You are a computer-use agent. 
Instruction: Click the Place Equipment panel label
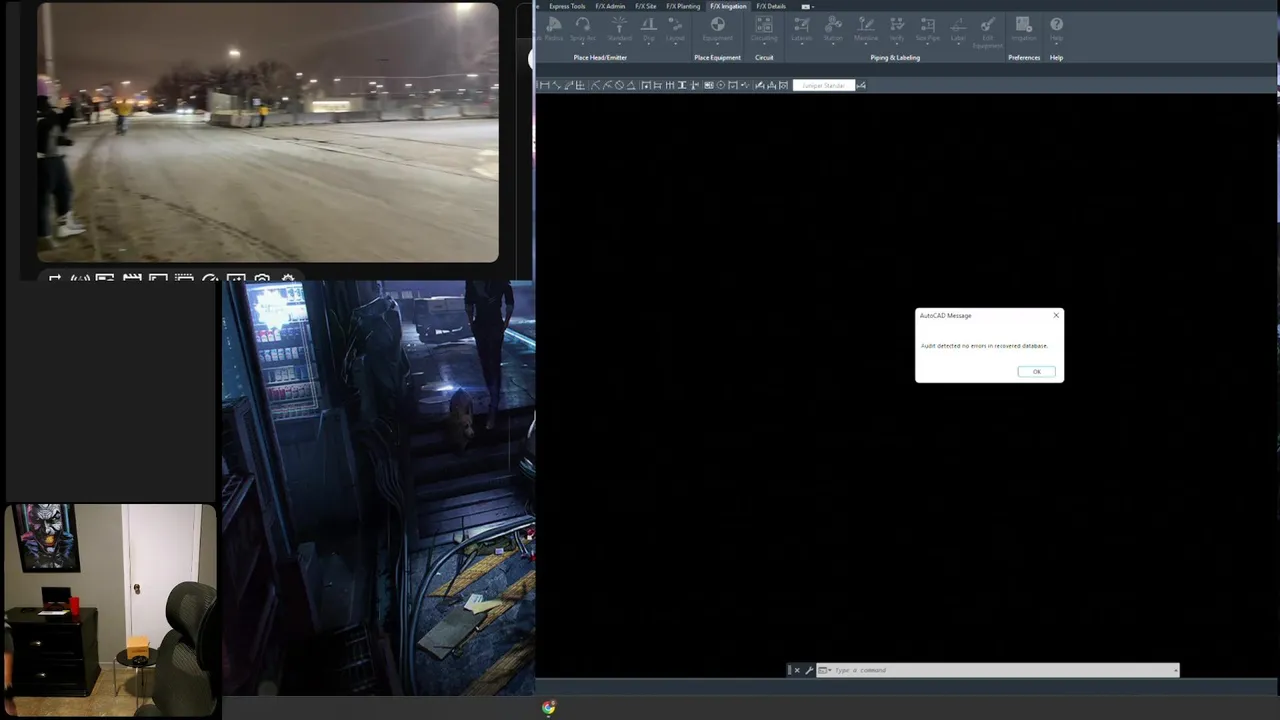718,58
